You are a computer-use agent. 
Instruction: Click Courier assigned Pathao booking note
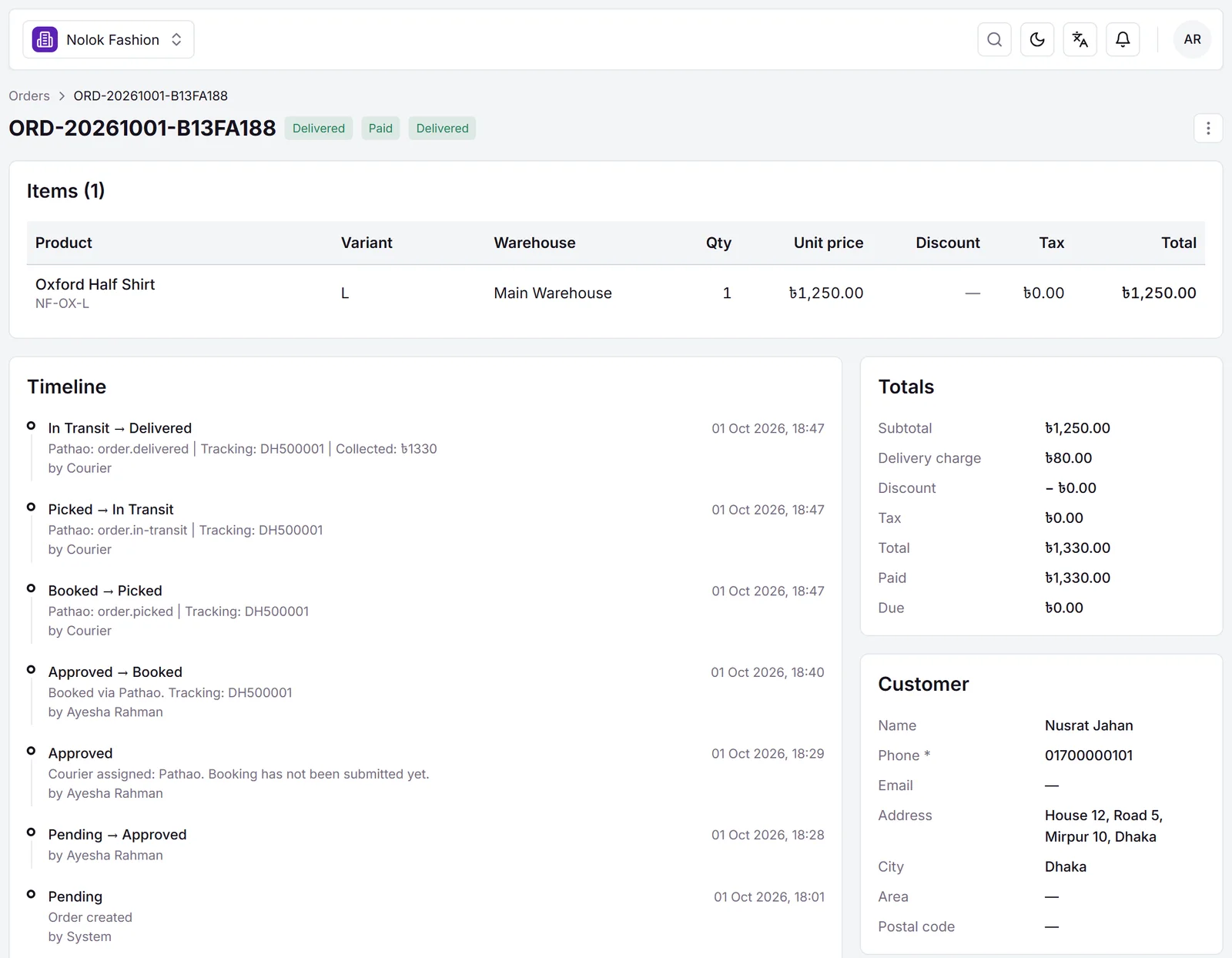pos(239,774)
